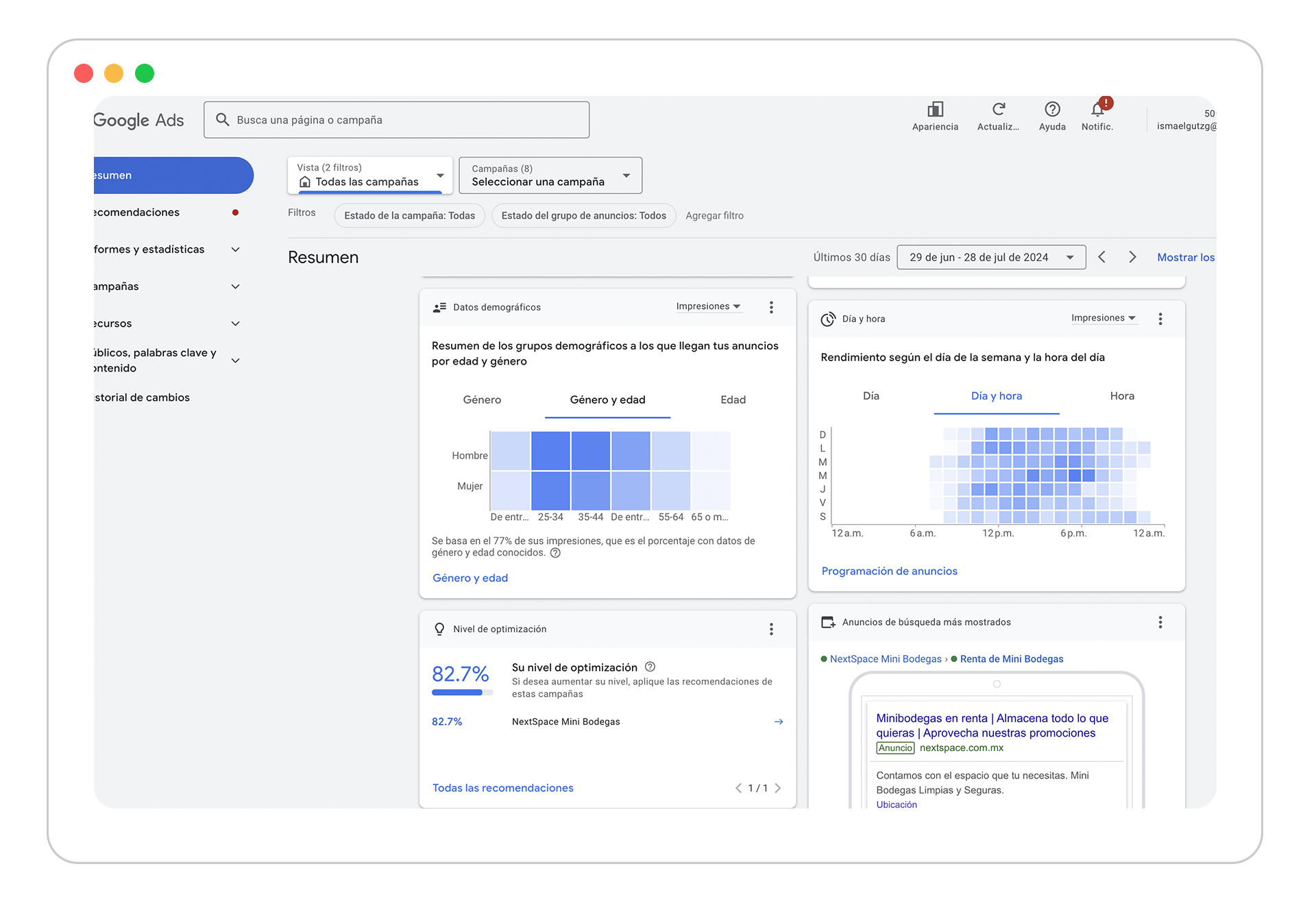1316x899 pixels.
Task: Open the Programación de anuncios link
Action: 889,571
